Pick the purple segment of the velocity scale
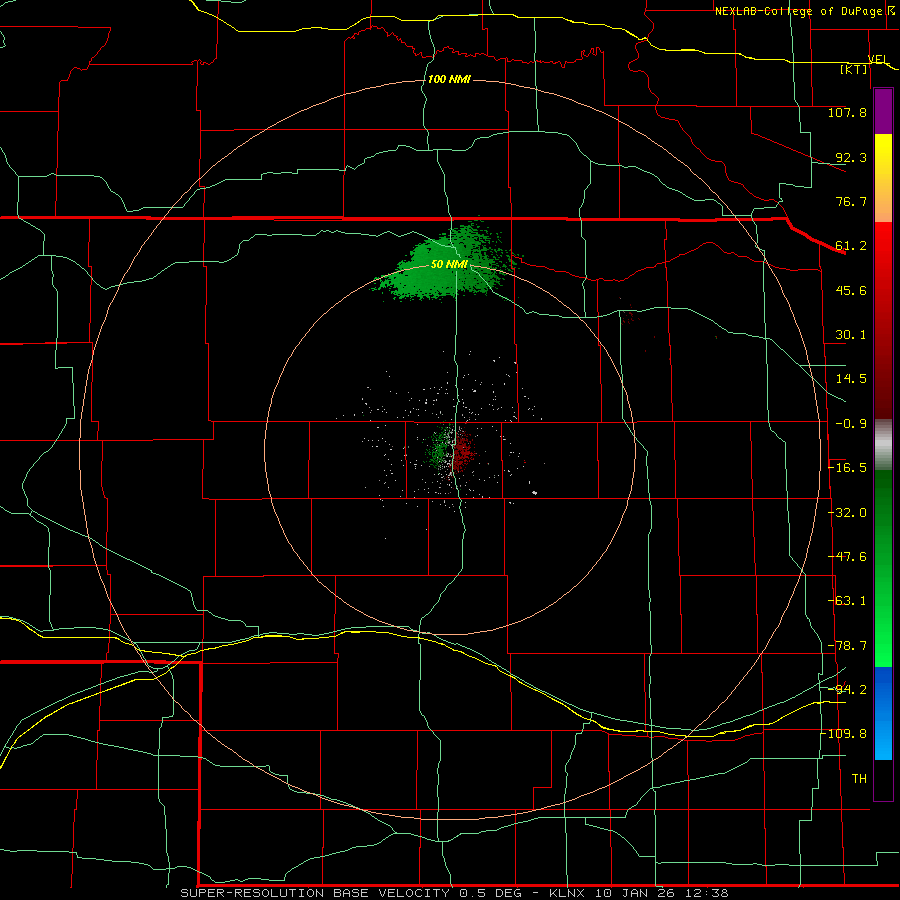Viewport: 900px width, 900px height. (x=883, y=111)
